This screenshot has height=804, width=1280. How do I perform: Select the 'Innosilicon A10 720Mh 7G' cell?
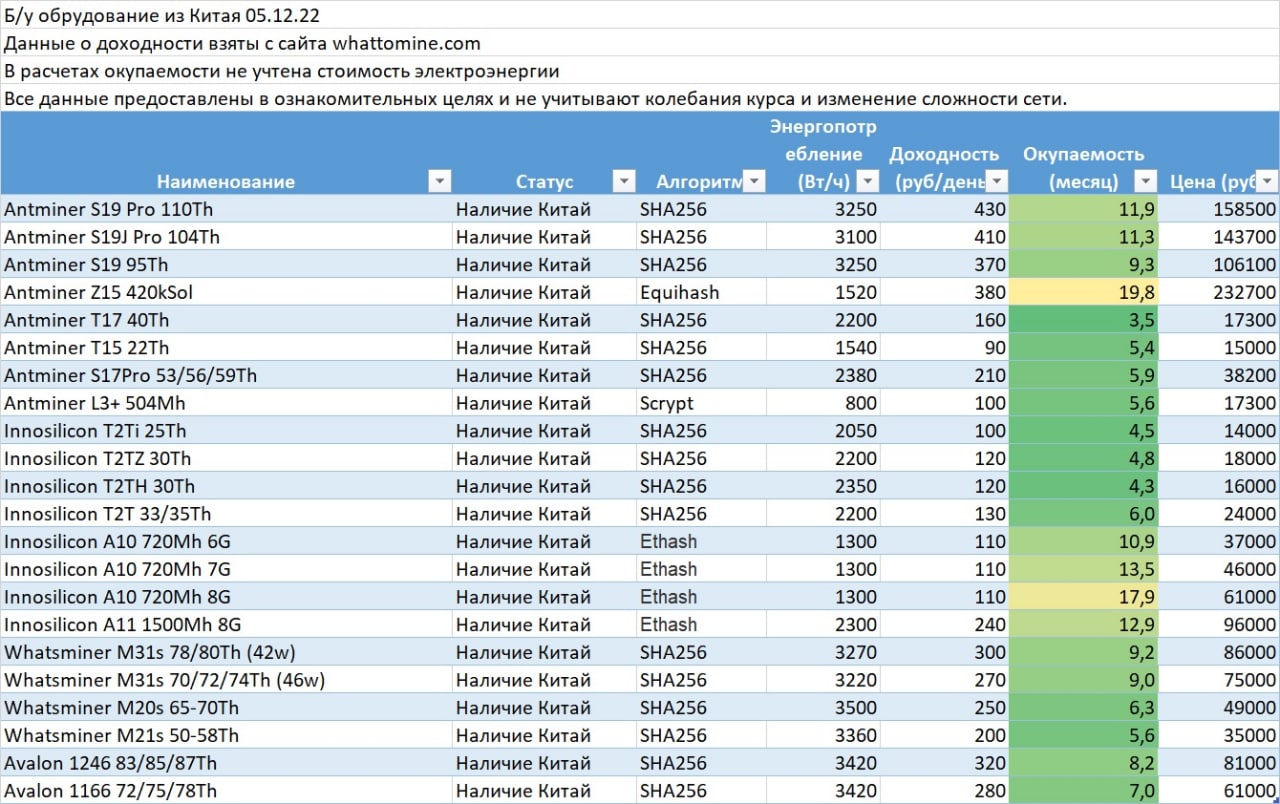tap(226, 569)
